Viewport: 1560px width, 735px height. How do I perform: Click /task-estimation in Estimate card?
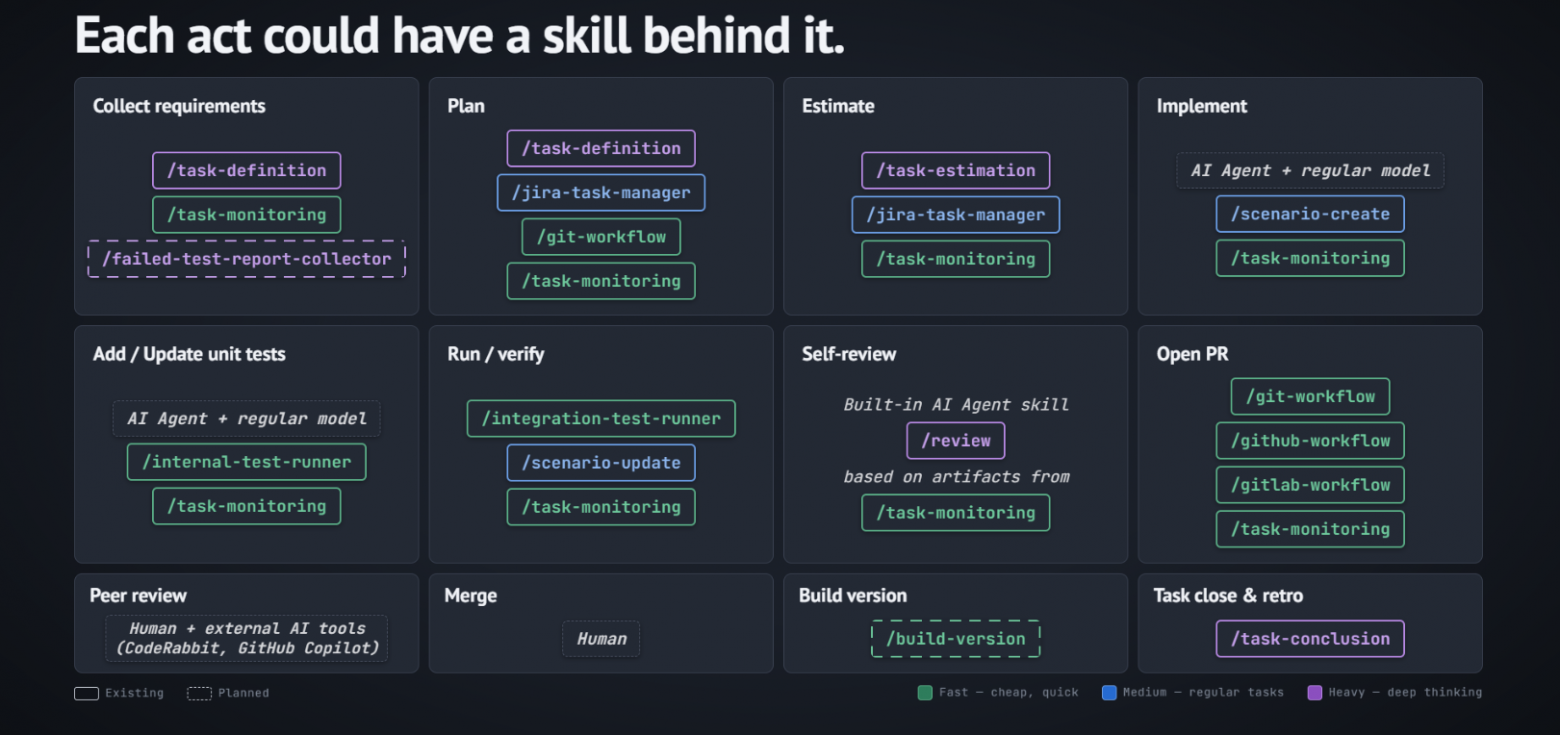(x=955, y=170)
